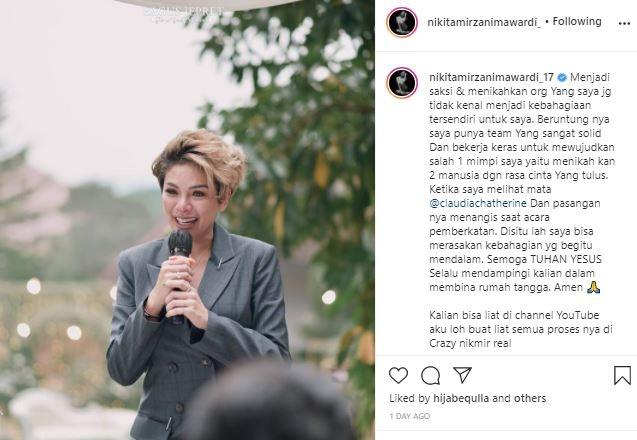Open the three-dot more options menu

click(x=624, y=24)
